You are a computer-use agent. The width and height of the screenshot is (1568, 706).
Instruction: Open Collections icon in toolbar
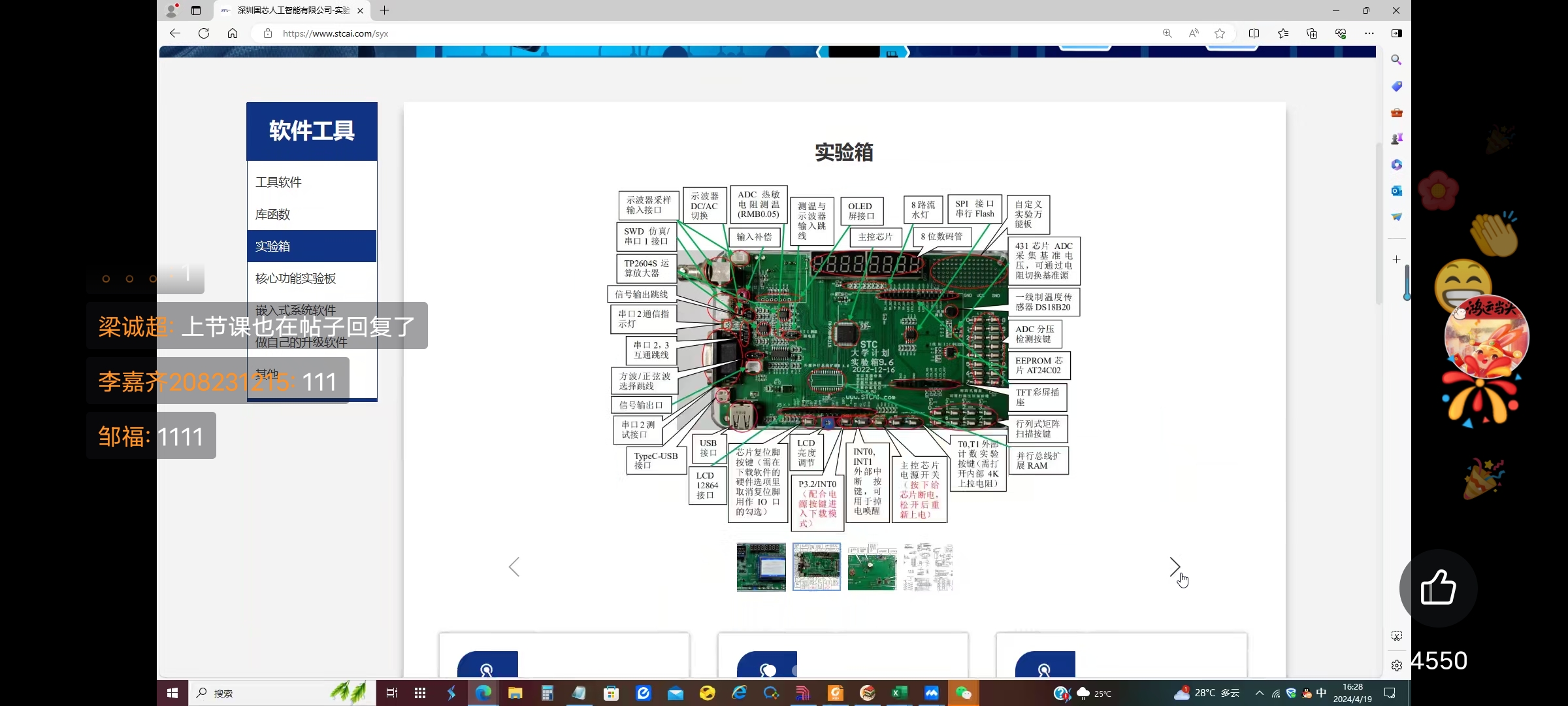(1312, 33)
